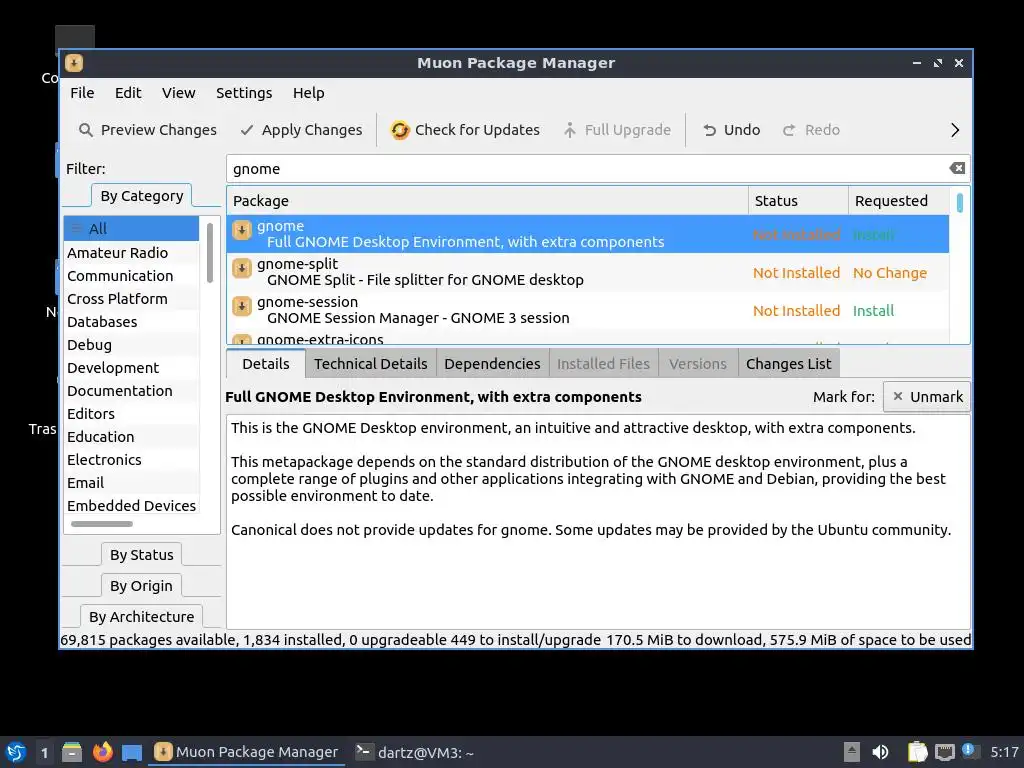
Task: Click the Muon app icon in title bar
Action: [x=74, y=63]
